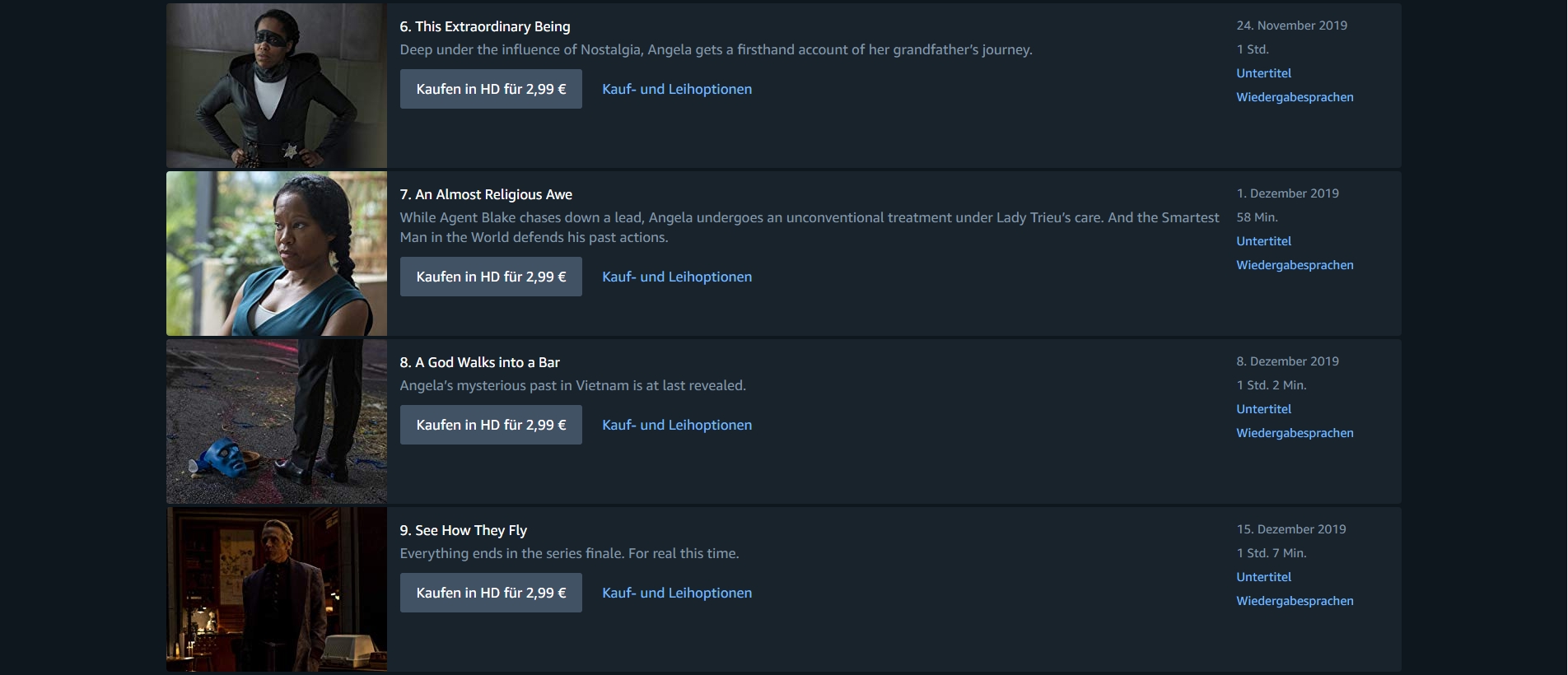Buy episode 8 in HD for 2,99 €
The width and height of the screenshot is (1568, 675).
[x=491, y=425]
